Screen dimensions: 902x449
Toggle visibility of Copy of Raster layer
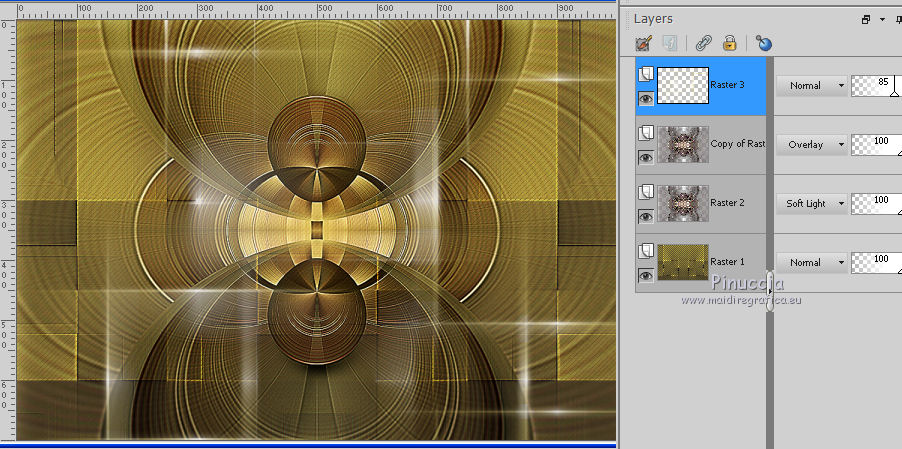point(646,157)
